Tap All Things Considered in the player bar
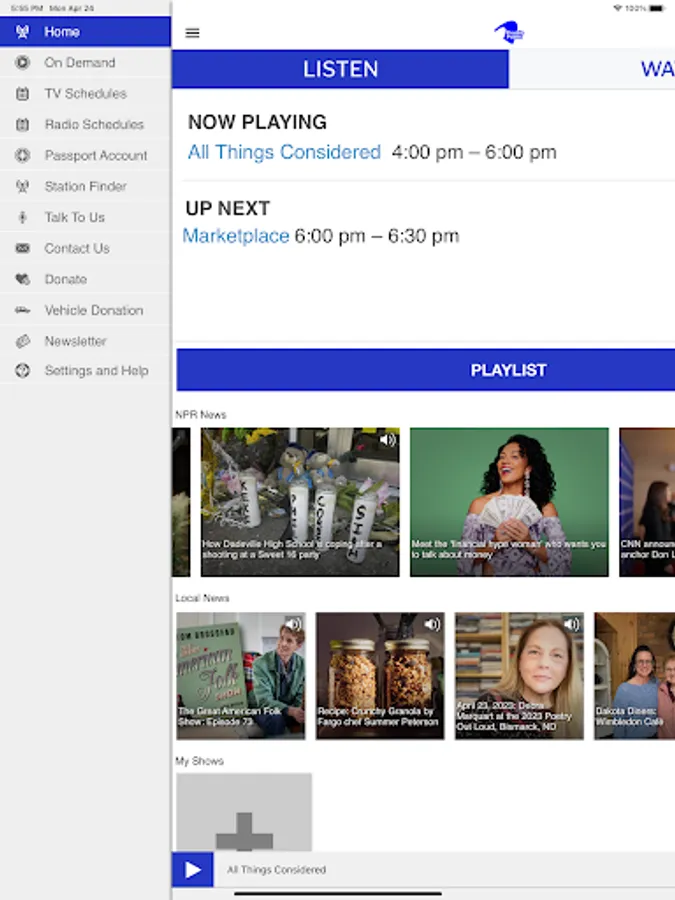Viewport: 675px width, 900px height. click(277, 870)
